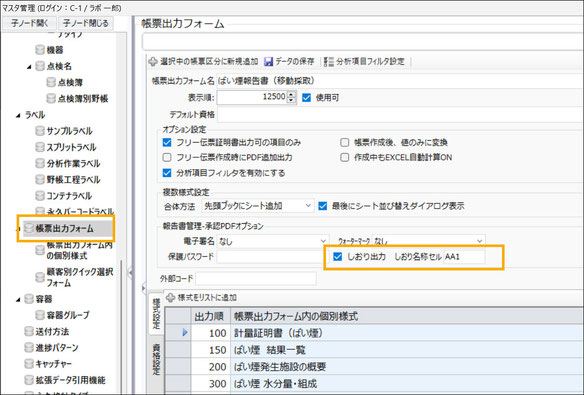584x395 pixels.
Task: Select the 永久バーコードラベル icon
Action: [x=40, y=211]
